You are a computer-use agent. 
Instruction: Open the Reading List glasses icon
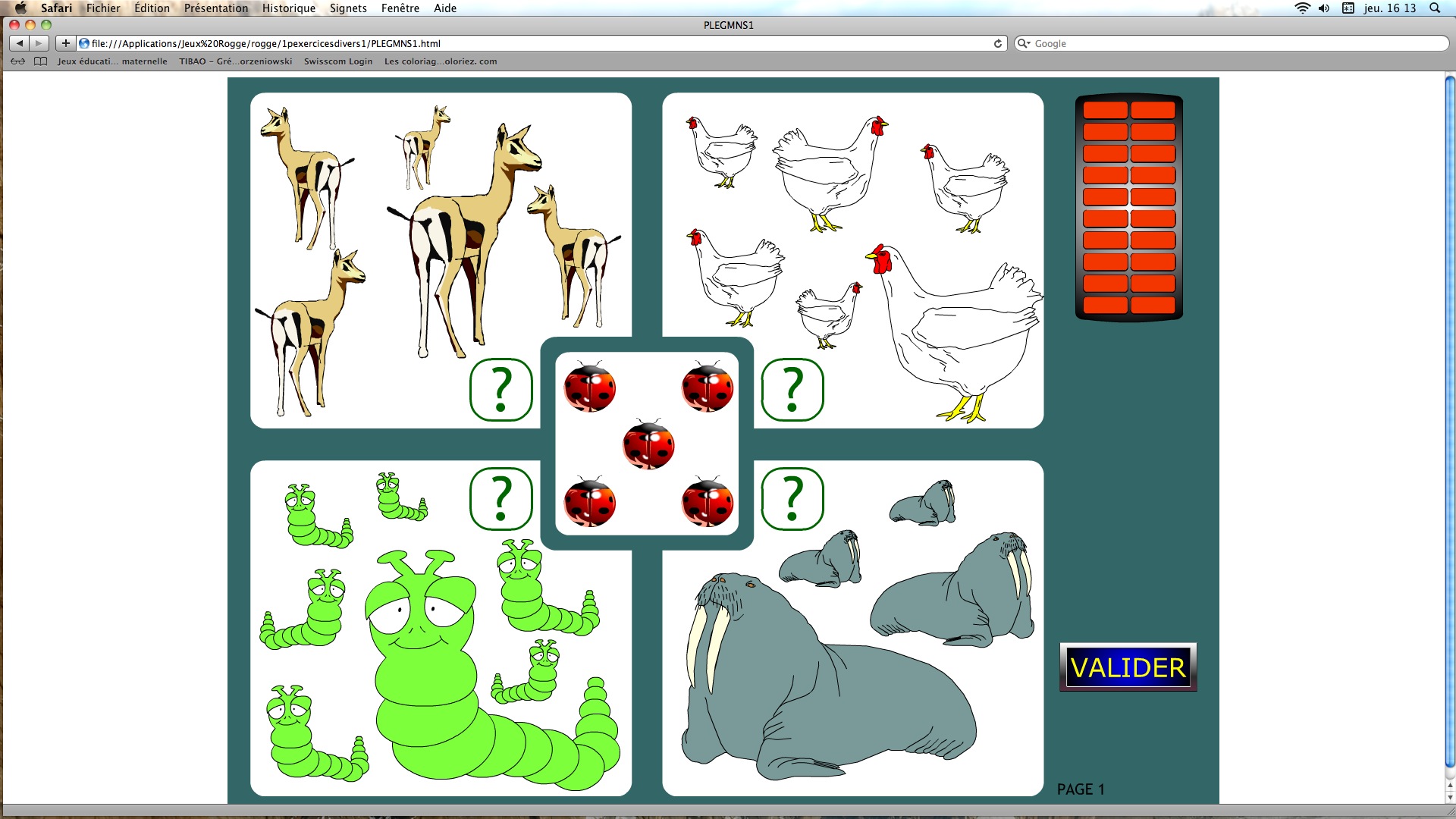pos(17,61)
